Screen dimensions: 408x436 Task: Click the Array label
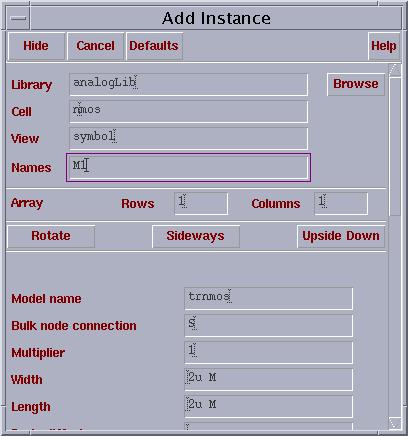(x=27, y=203)
